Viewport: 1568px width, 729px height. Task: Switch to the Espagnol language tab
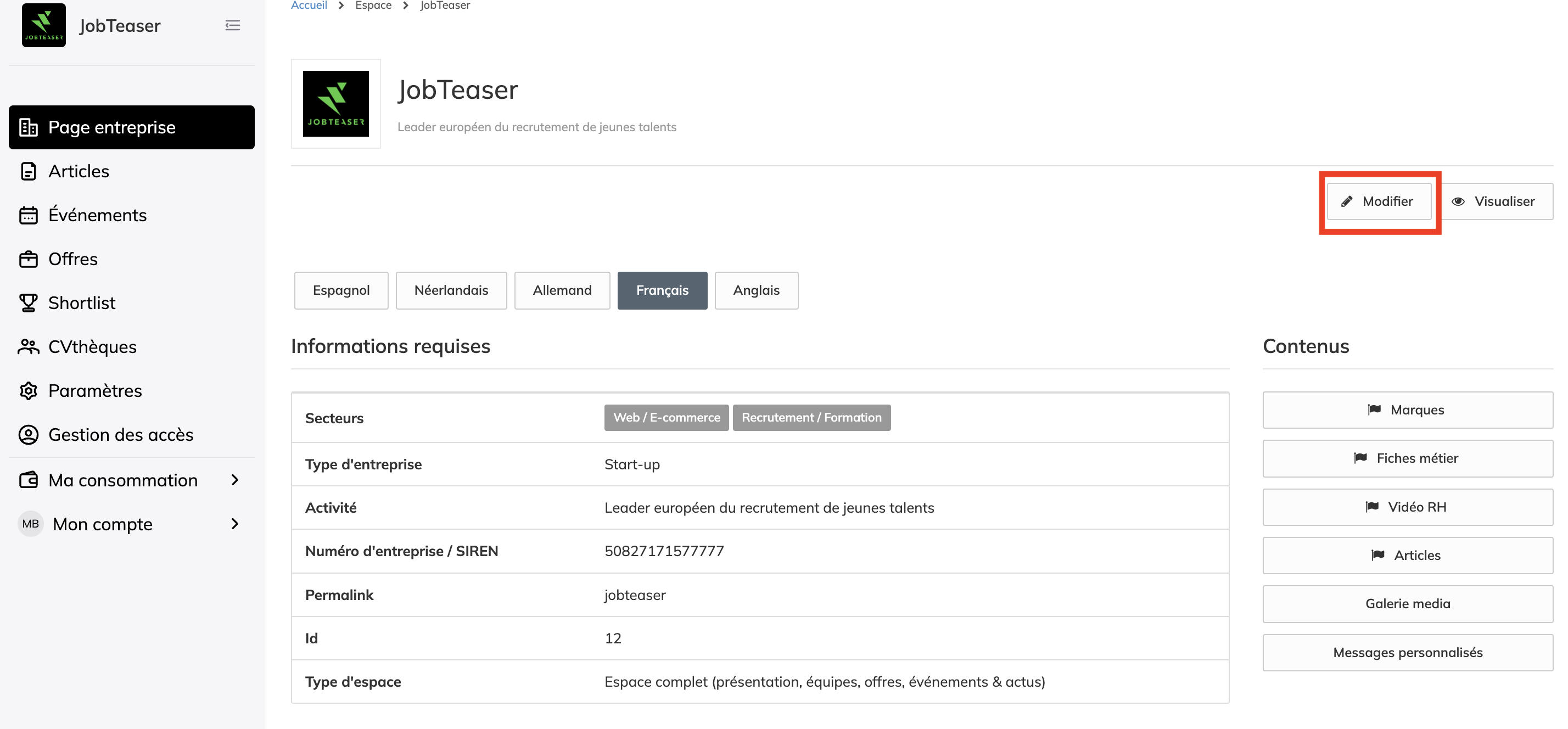click(x=341, y=290)
